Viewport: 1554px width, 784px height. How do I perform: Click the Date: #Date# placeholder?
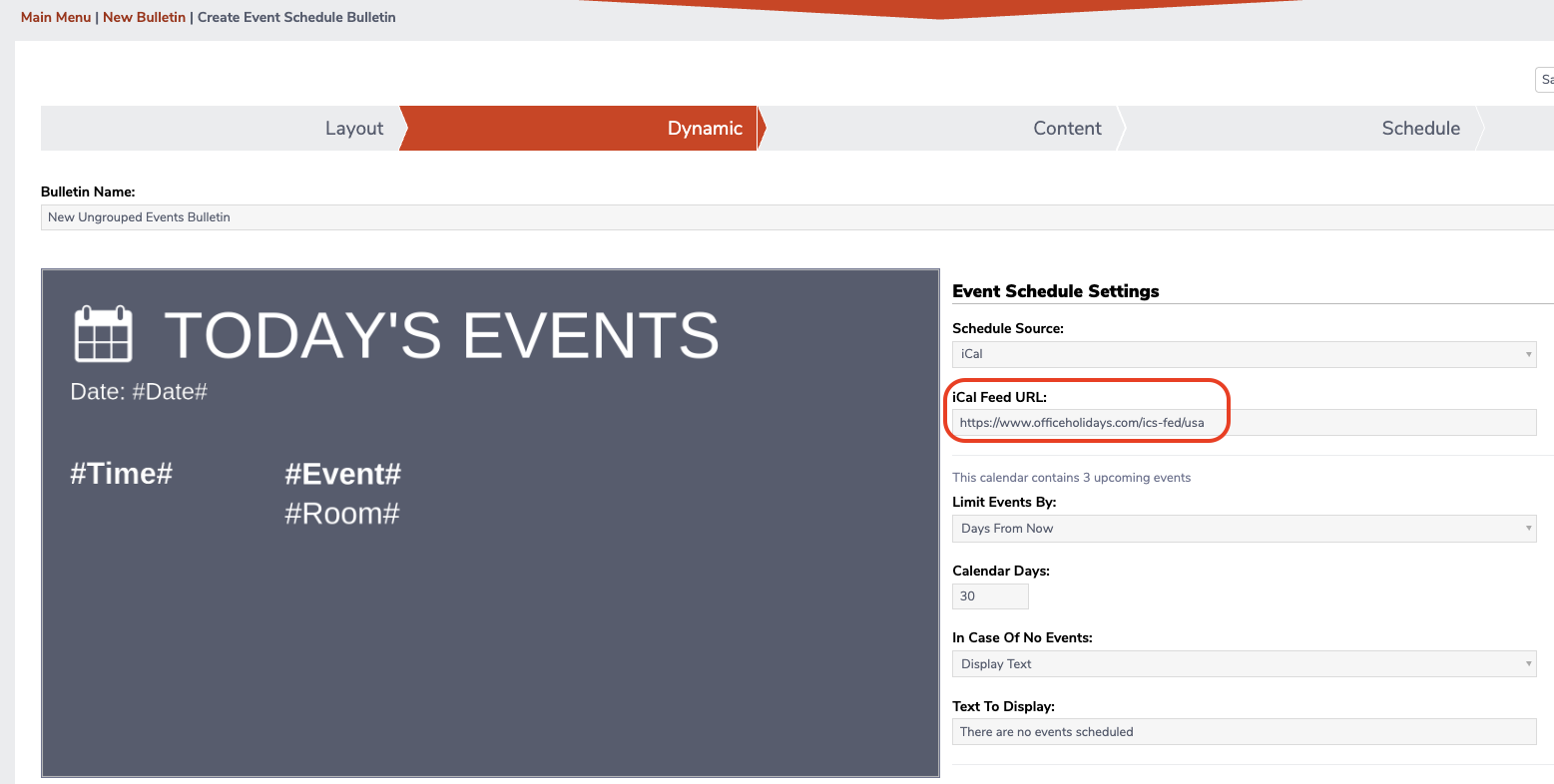[139, 392]
